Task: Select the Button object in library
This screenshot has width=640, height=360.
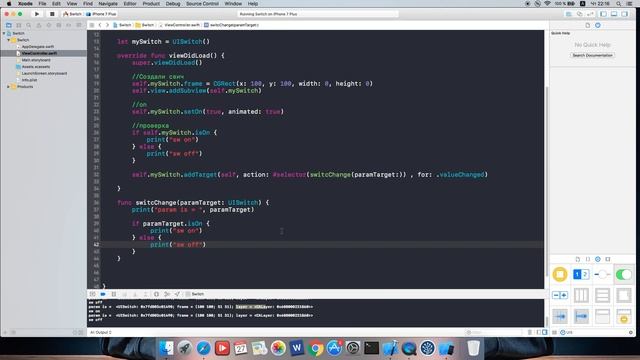Action: pos(560,274)
